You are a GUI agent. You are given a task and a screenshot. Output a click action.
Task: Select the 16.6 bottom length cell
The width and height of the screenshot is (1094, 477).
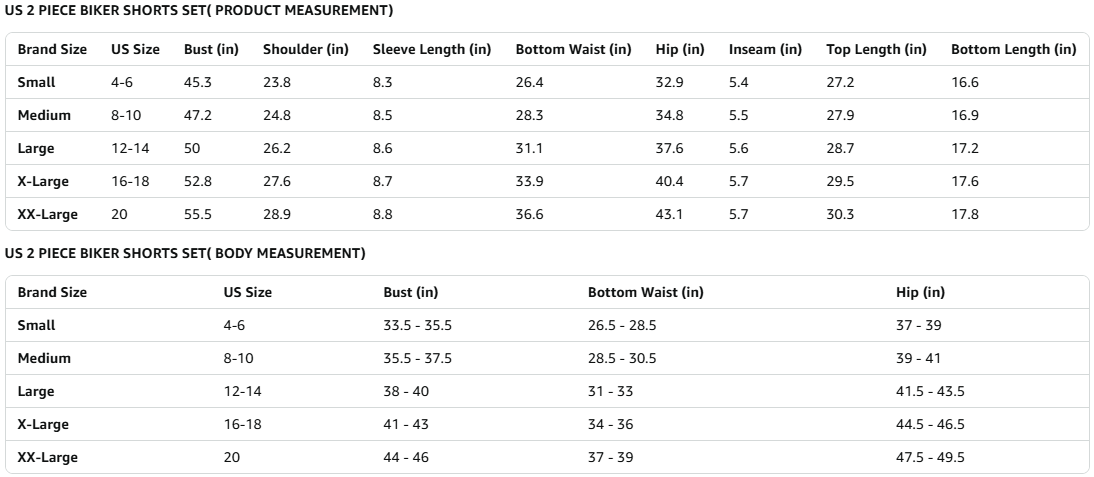click(x=964, y=83)
